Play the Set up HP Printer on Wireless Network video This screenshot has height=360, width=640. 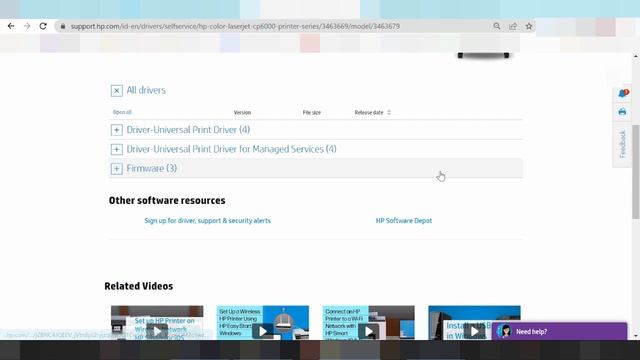(x=157, y=331)
